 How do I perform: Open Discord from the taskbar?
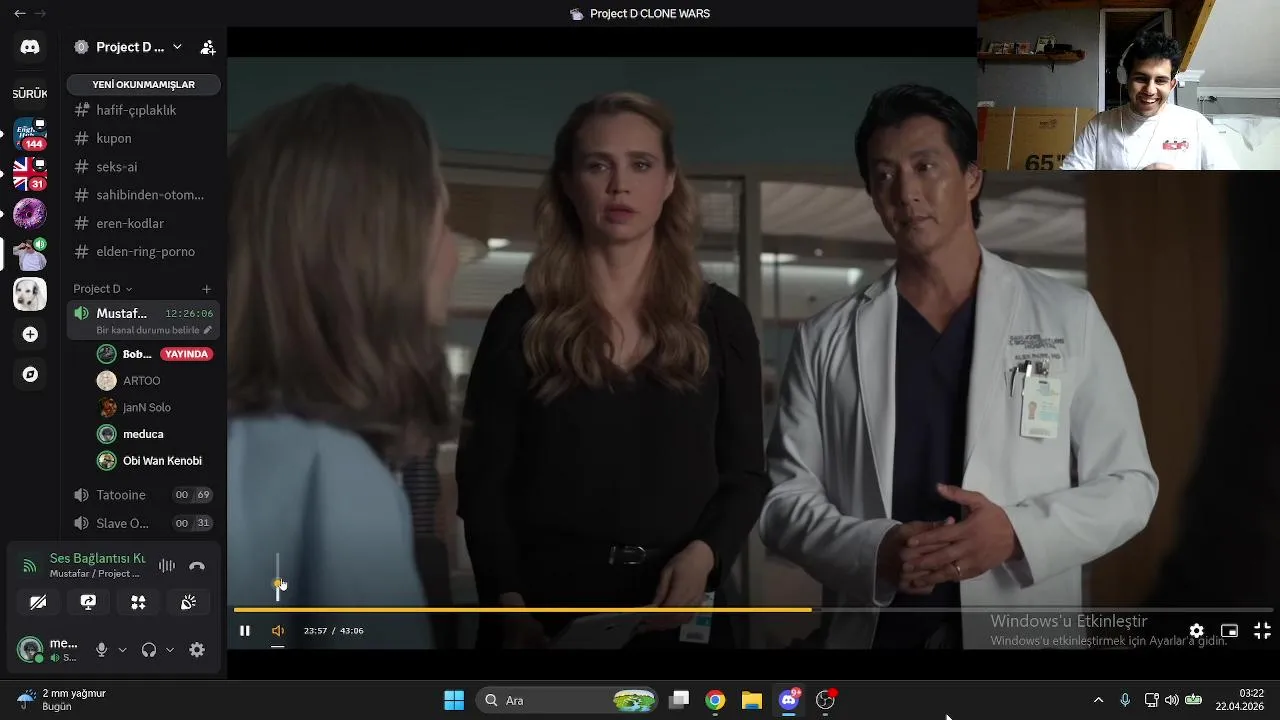point(789,699)
